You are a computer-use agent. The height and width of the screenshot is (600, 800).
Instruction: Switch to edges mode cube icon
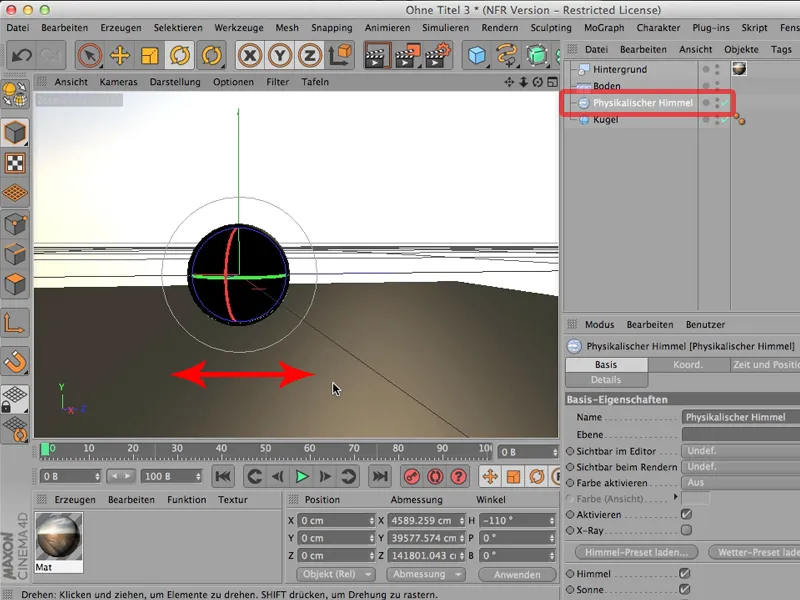pyautogui.click(x=15, y=254)
